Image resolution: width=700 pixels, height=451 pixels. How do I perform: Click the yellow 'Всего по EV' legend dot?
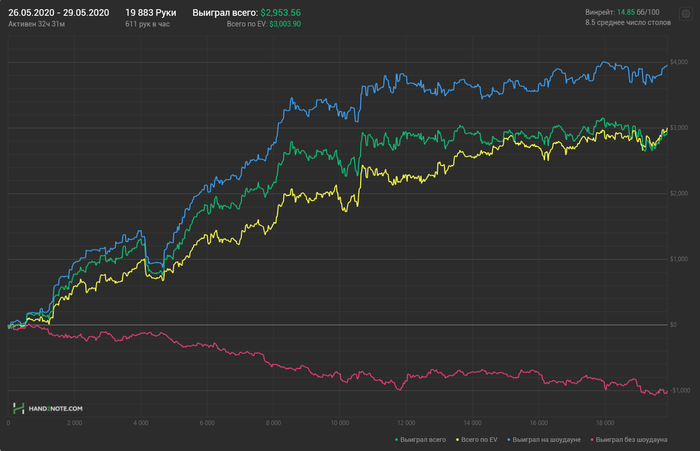458,439
